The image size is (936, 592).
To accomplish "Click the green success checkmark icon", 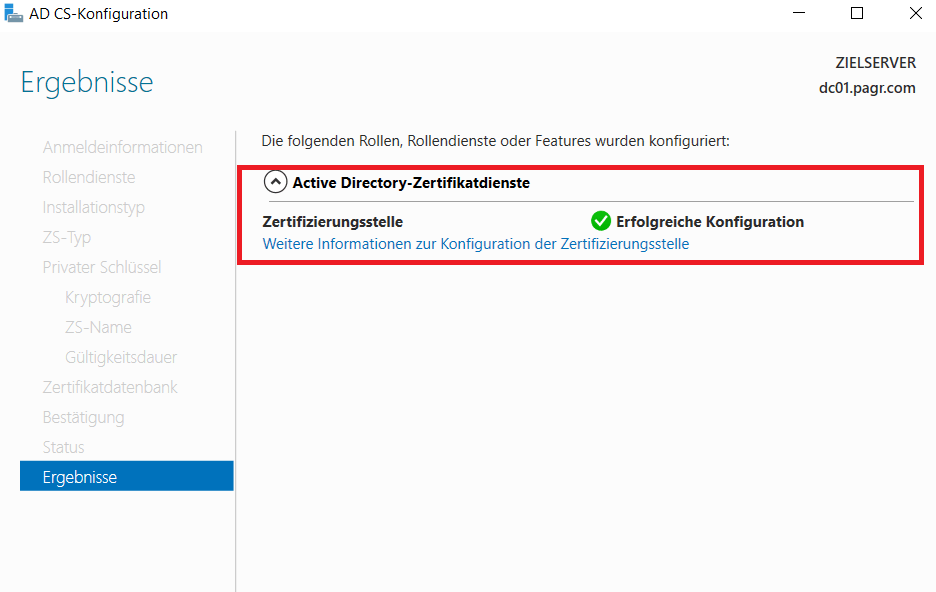I will point(601,222).
